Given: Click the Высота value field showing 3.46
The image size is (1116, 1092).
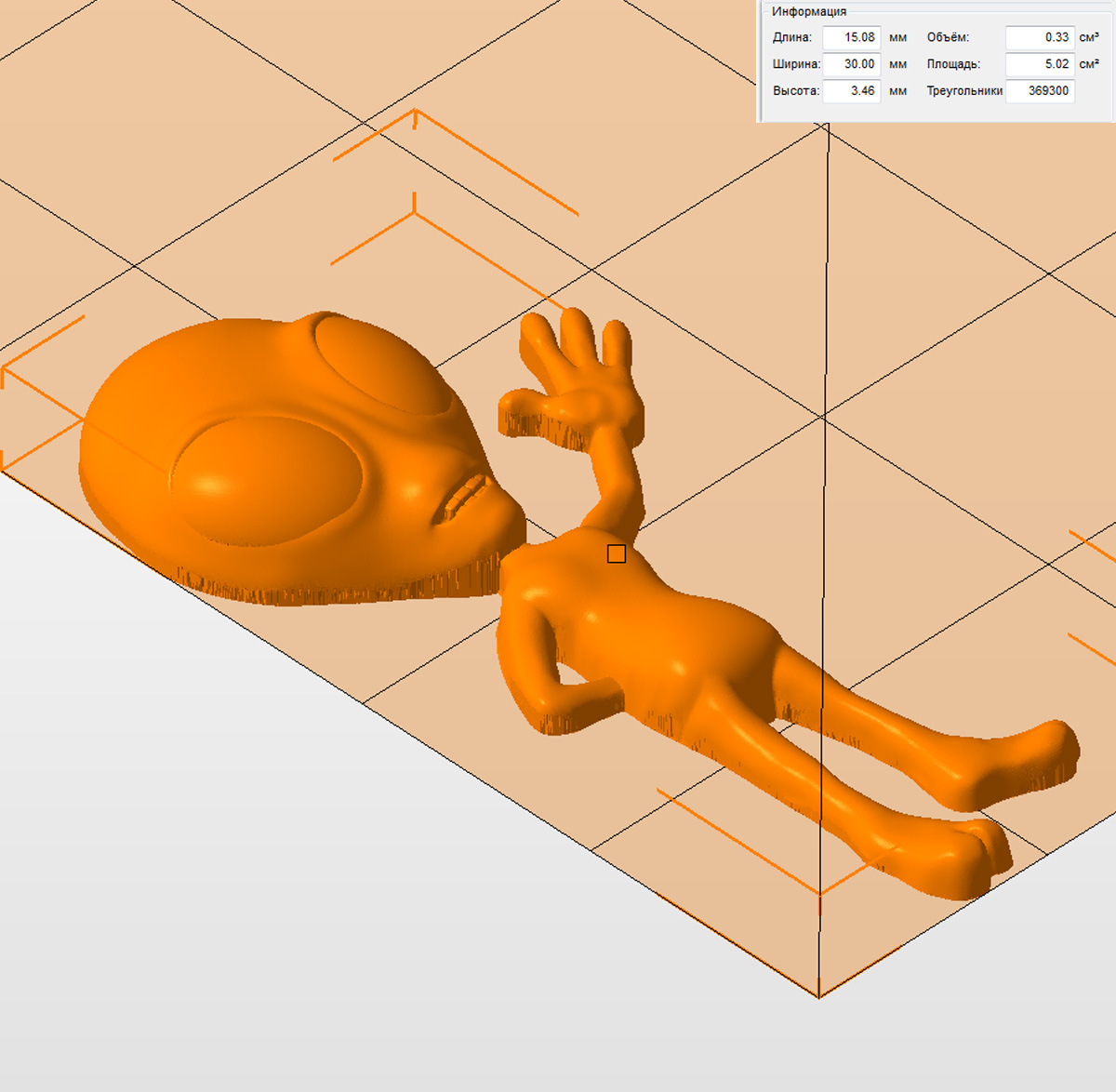Looking at the screenshot, I should 851,91.
